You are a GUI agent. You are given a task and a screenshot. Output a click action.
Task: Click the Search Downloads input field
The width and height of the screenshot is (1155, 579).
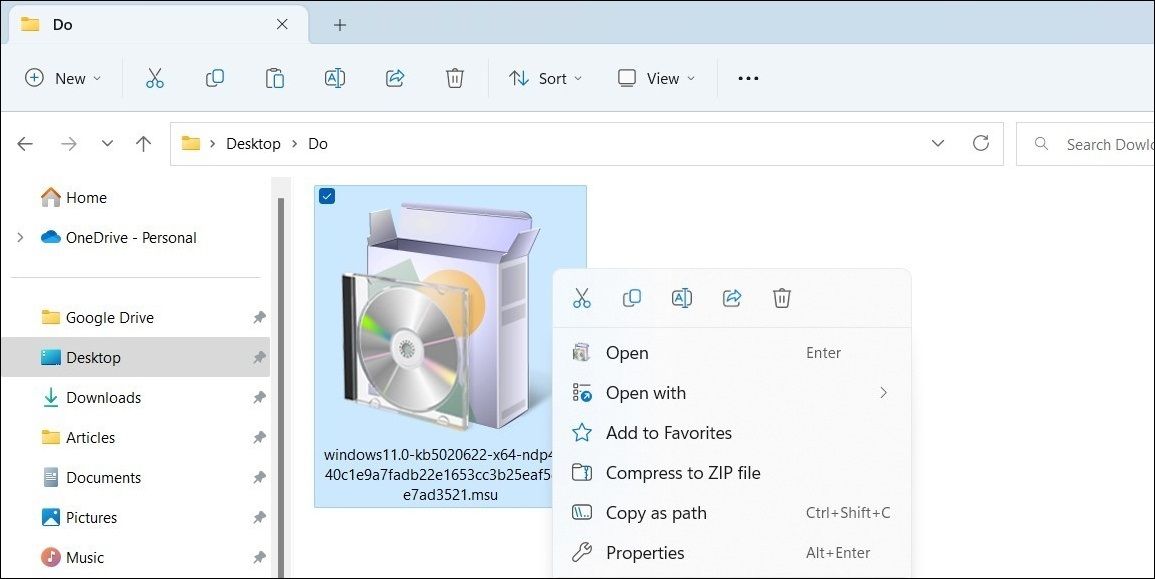tap(1086, 144)
